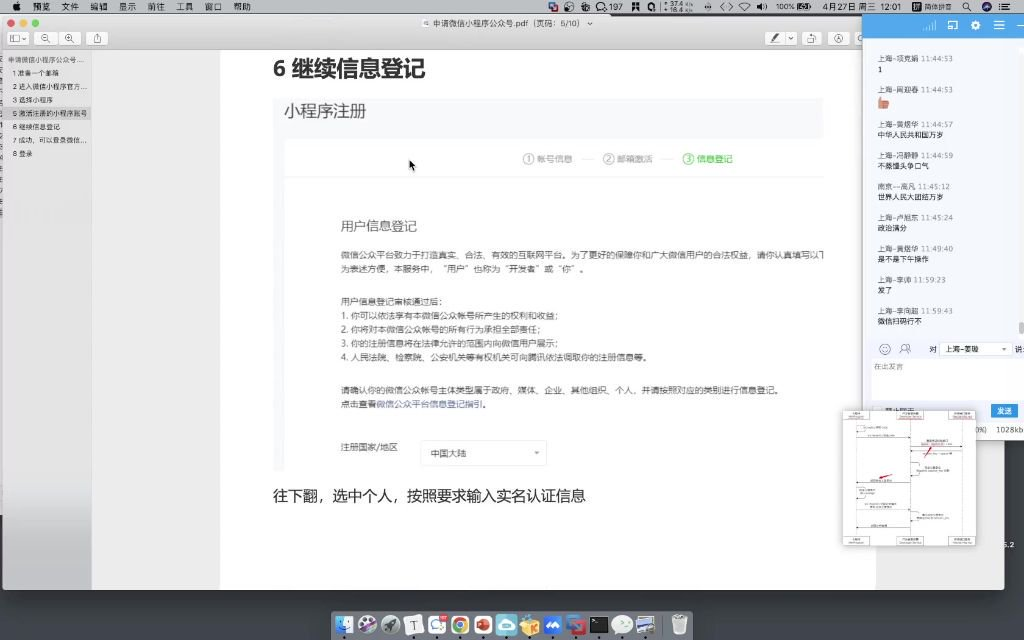Click the share icon in Preview toolbar
1024x640 pixels.
[x=97, y=39]
